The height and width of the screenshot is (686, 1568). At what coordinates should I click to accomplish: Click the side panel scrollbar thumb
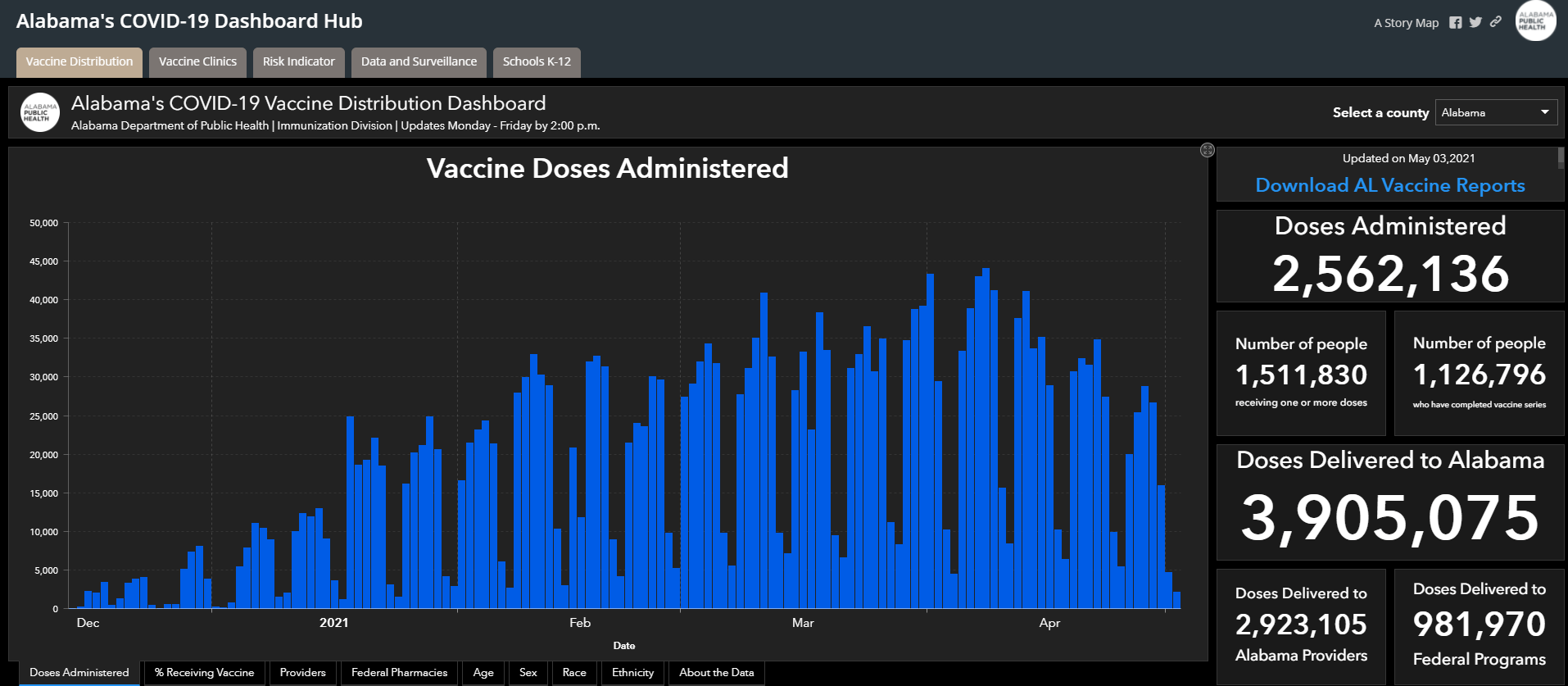tap(1561, 157)
